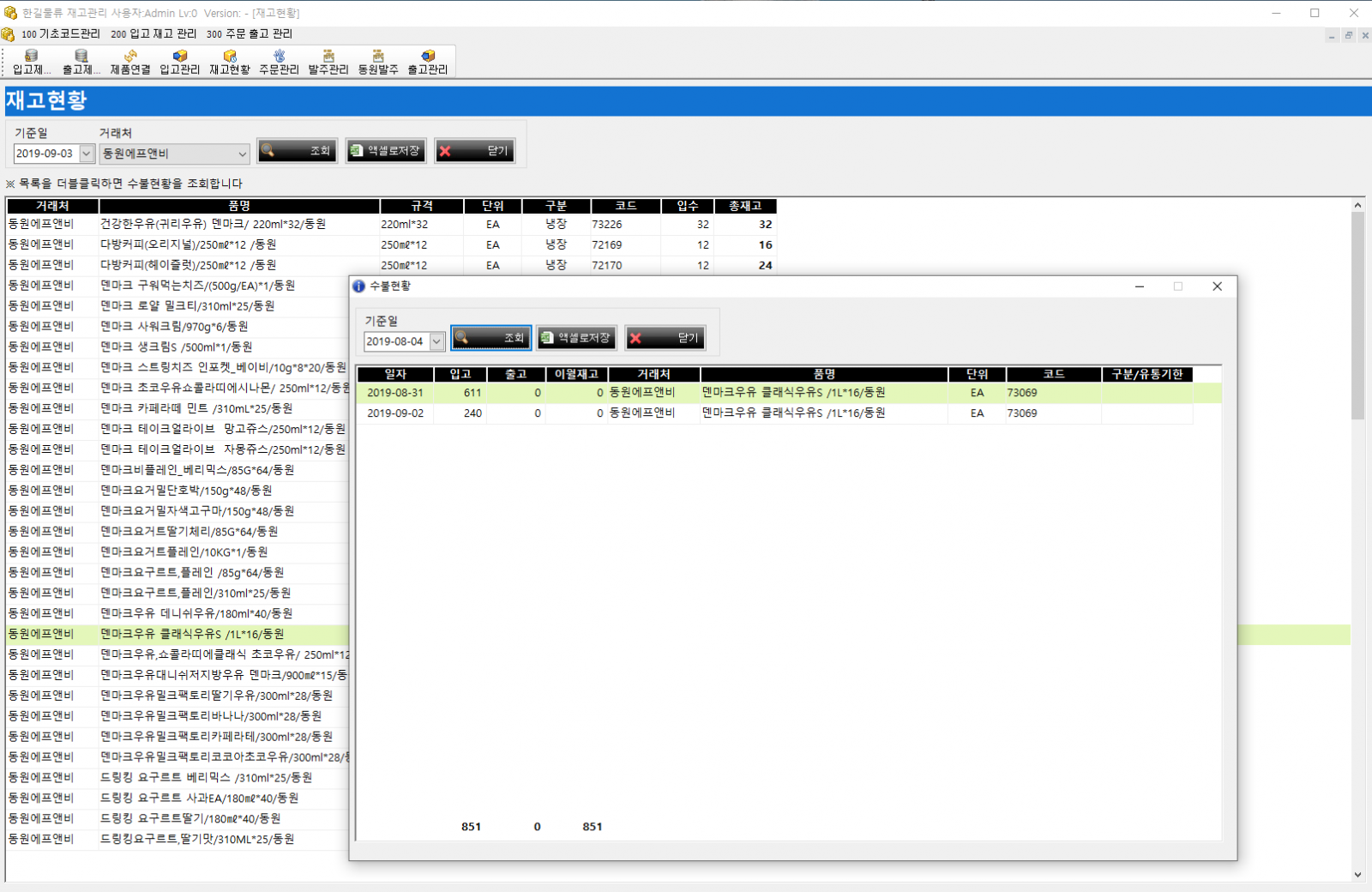Select row 덴마크 테이크얼라이브 자몽쥬스
This screenshot has width=1372, height=892.
(178, 449)
